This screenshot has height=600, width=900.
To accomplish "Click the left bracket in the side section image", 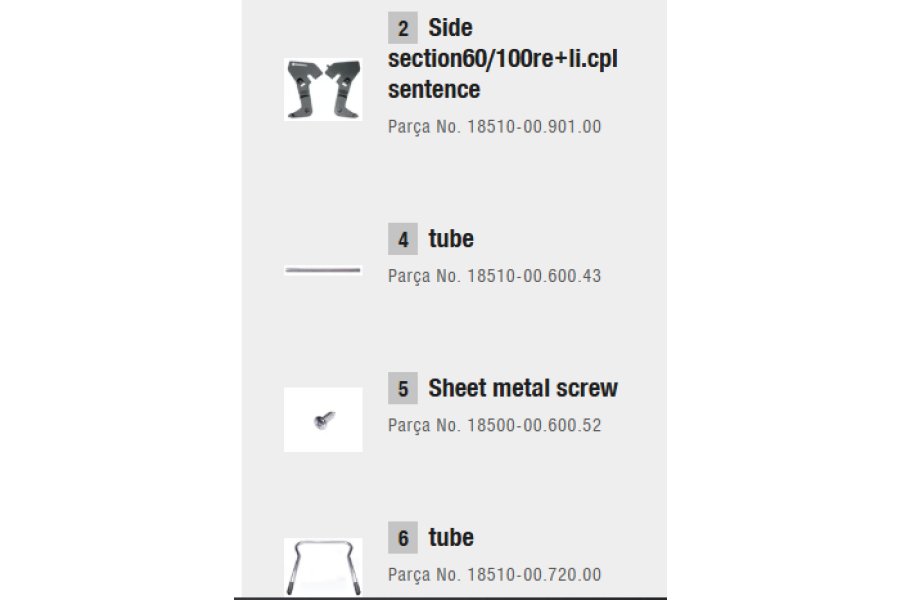I will pos(304,90).
